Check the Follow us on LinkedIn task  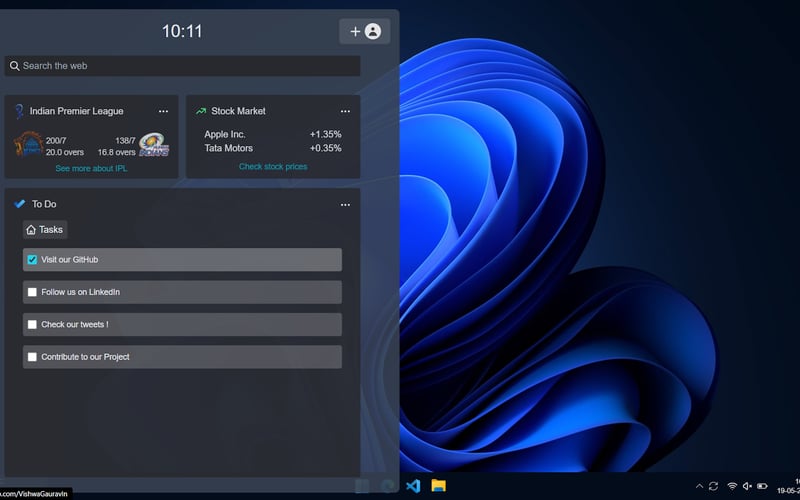coord(32,292)
